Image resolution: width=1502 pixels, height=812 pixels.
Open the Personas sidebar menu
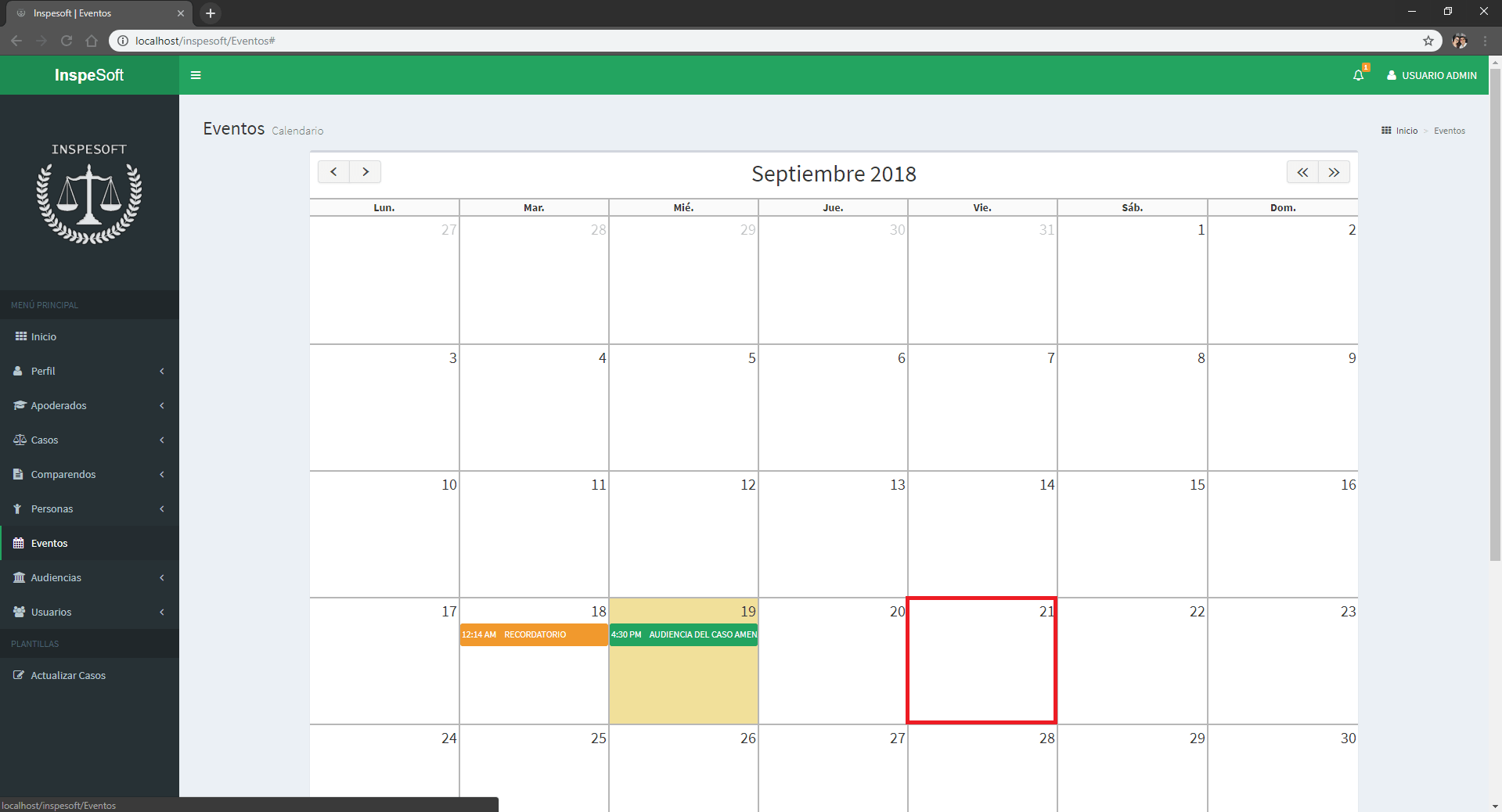tap(89, 508)
